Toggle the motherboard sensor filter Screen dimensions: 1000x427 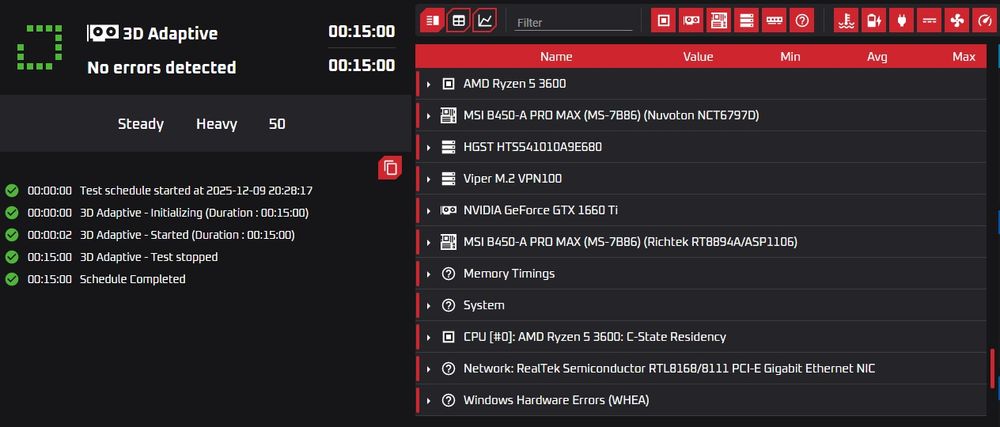[719, 21]
